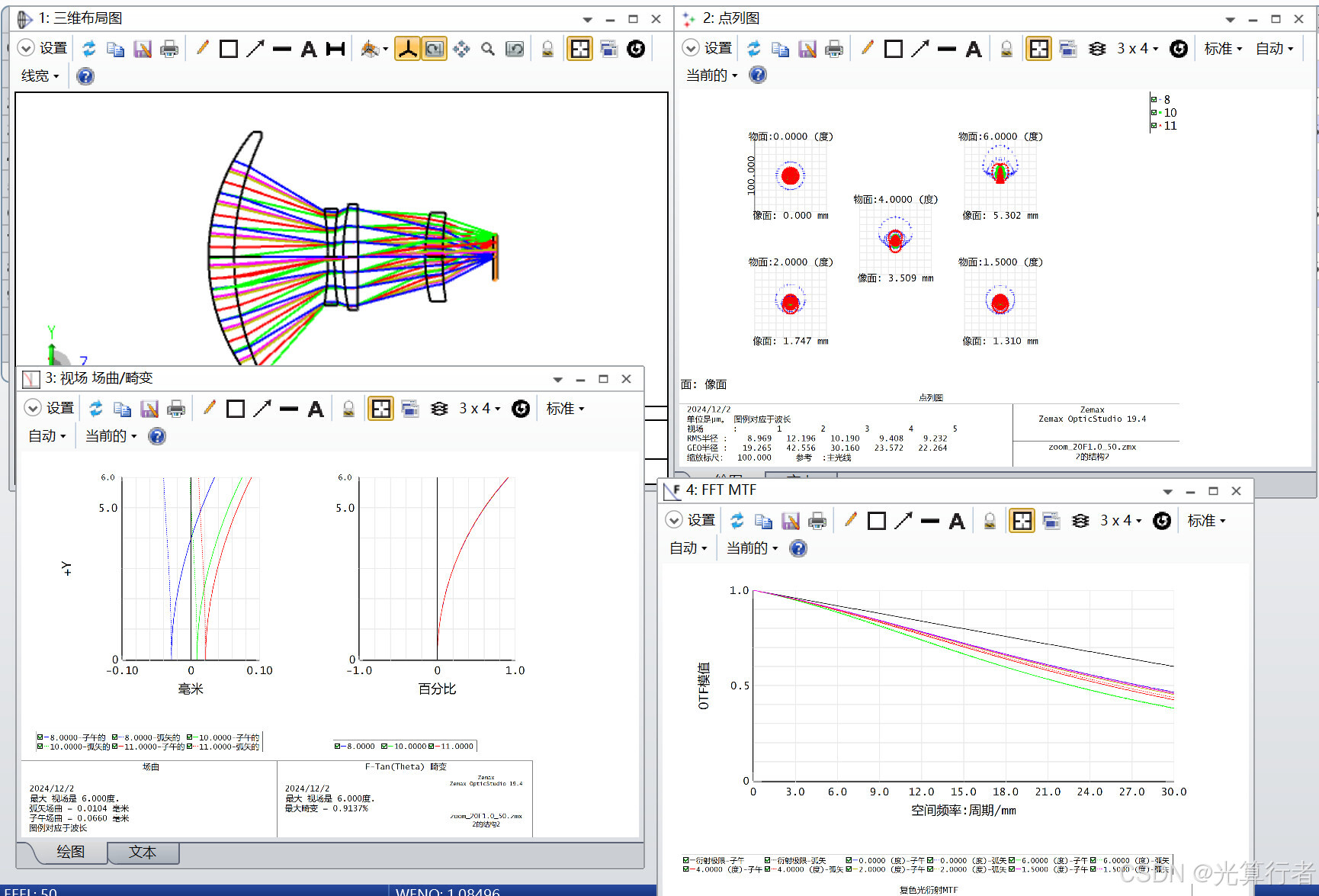The image size is (1319, 896).
Task: Refresh the spot diagram window
Action: click(754, 49)
